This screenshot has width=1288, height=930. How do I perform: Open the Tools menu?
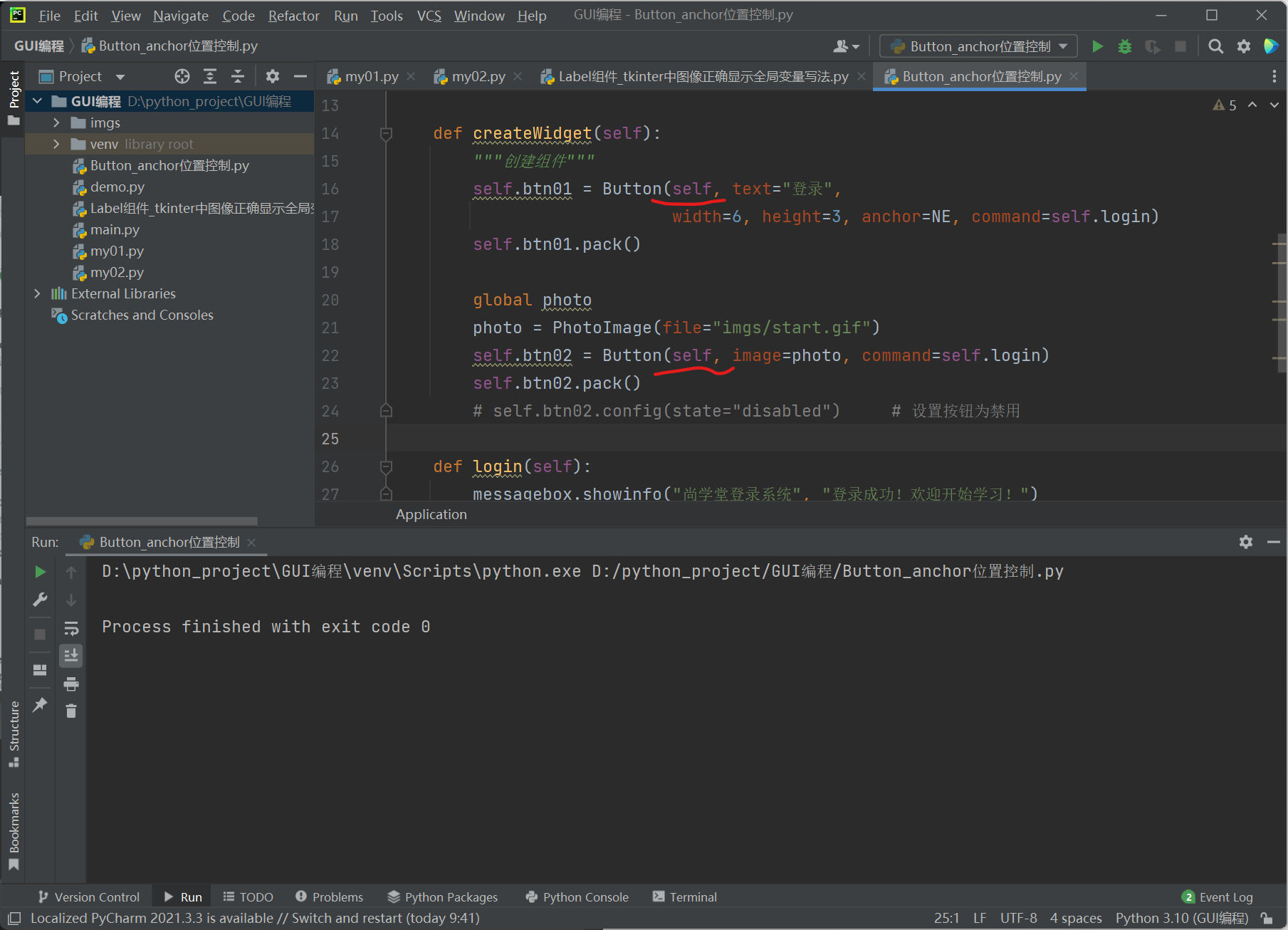pos(387,16)
